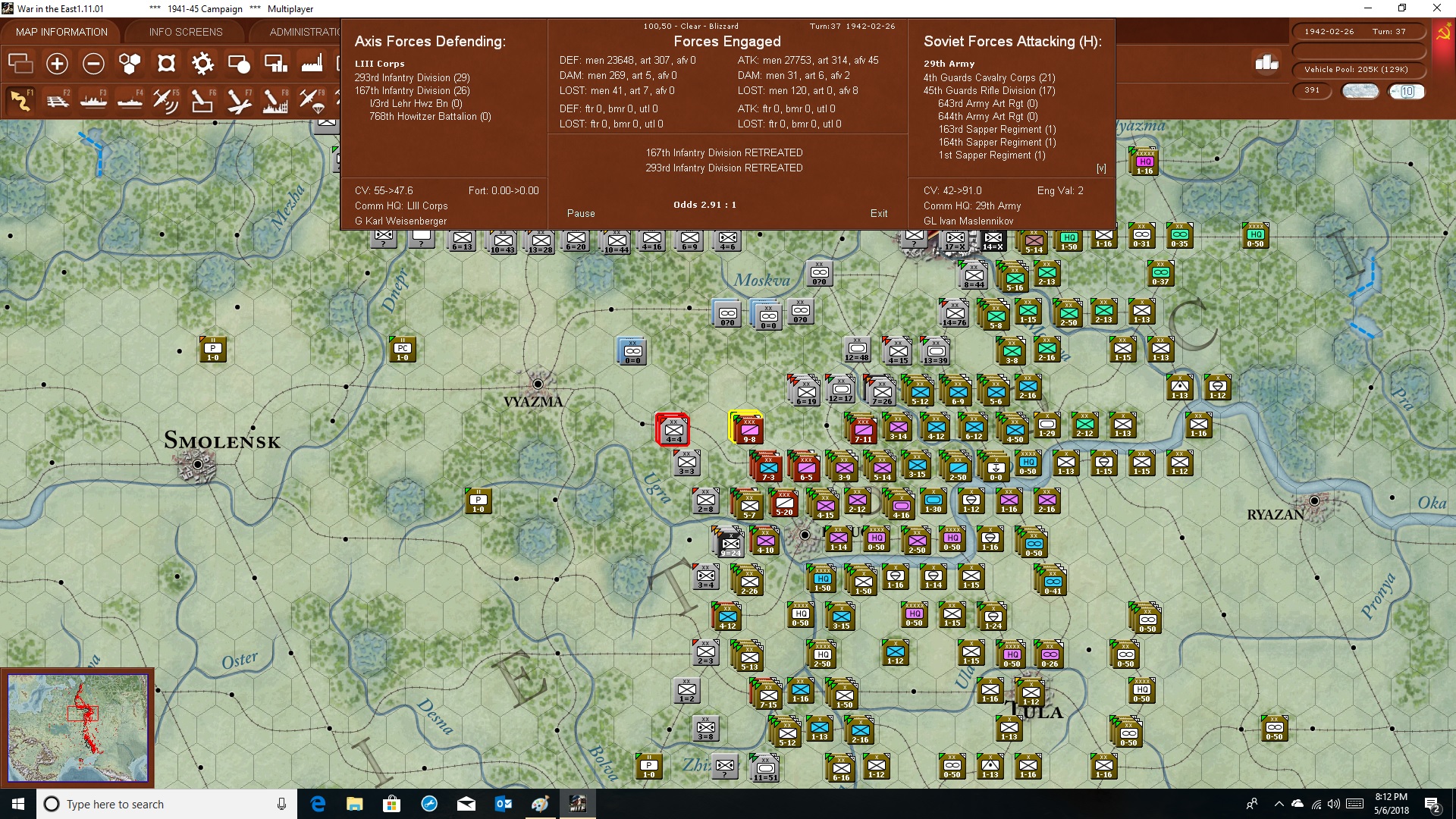The image size is (1456, 819).
Task: Toggle the gear-shaped map display icon
Action: click(202, 64)
